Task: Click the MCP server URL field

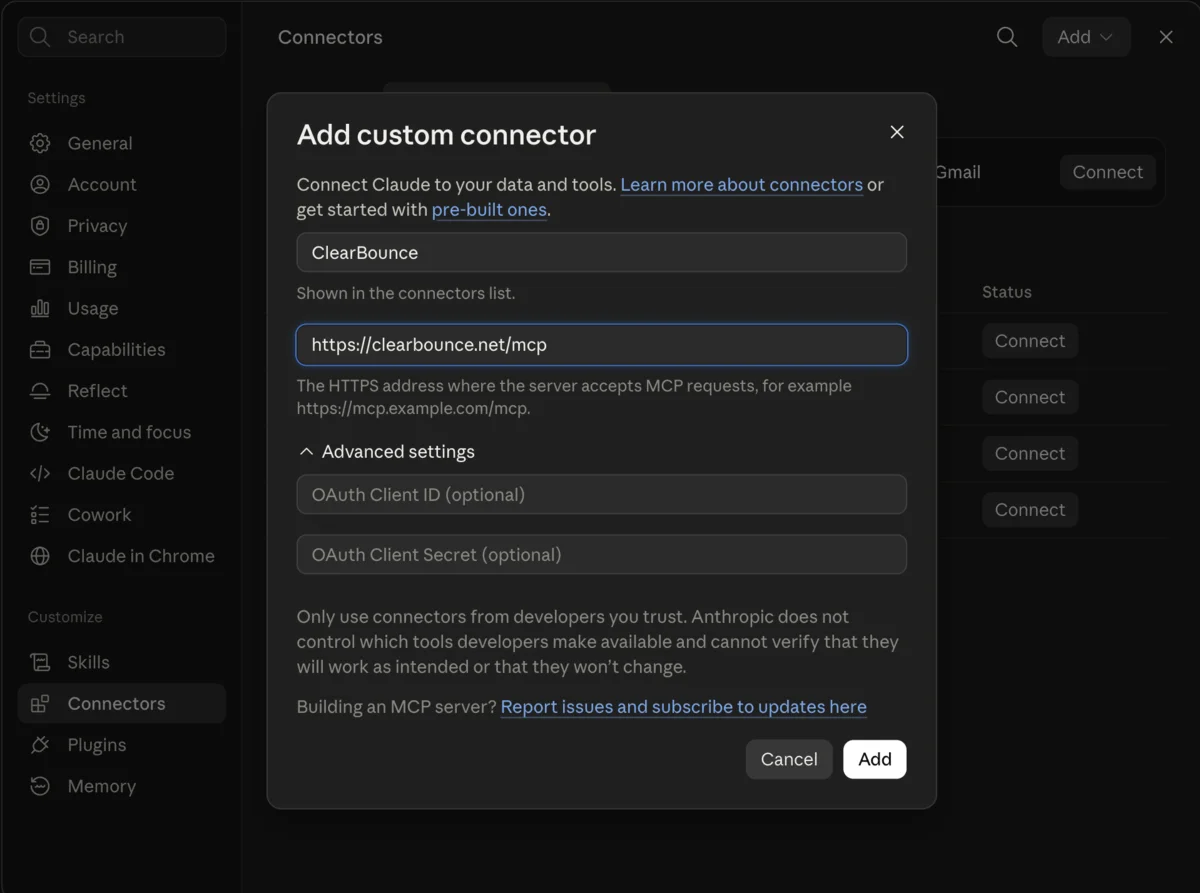Action: [602, 345]
